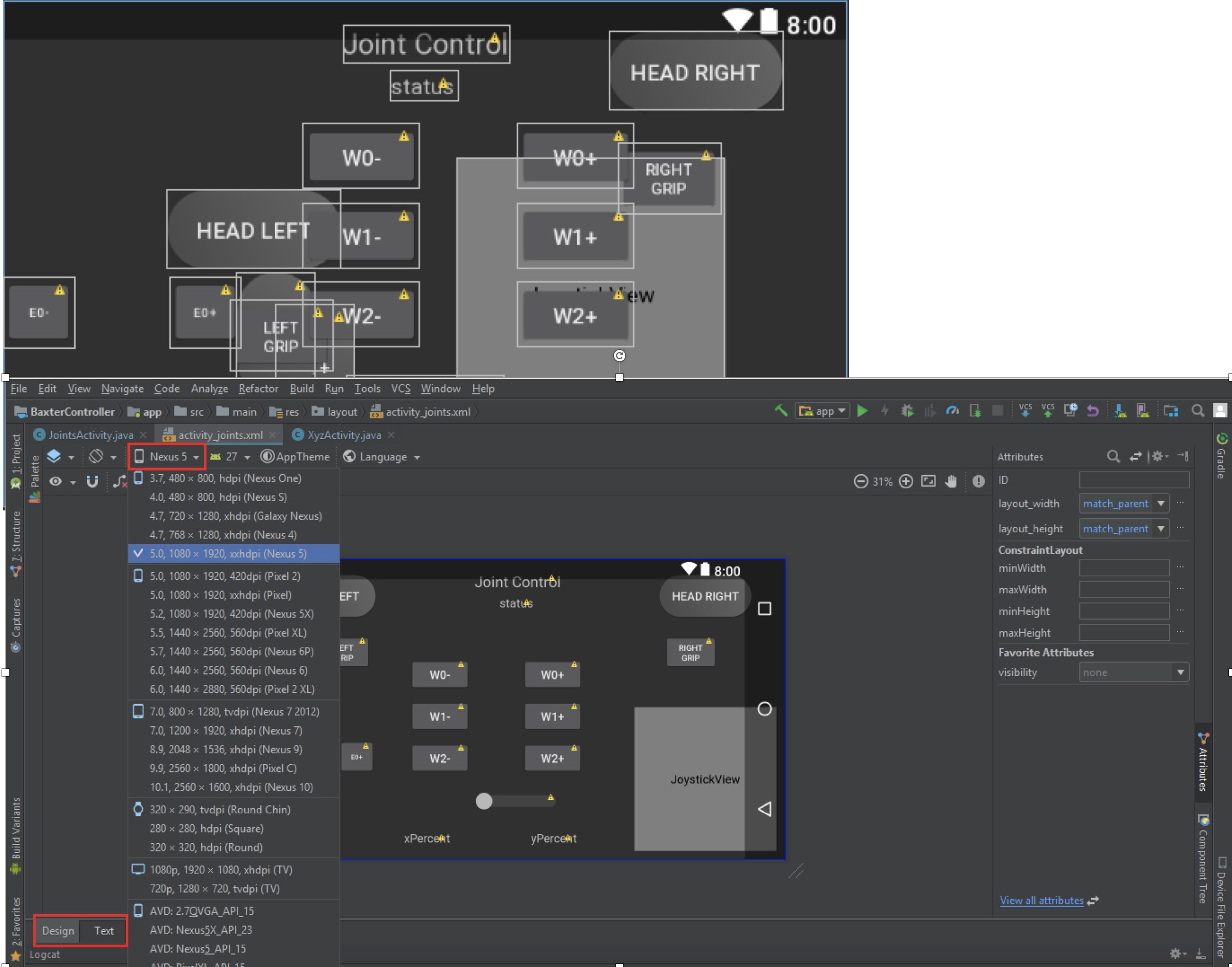
Task: Expand the layout_width dropdown arrow
Action: point(1161,503)
